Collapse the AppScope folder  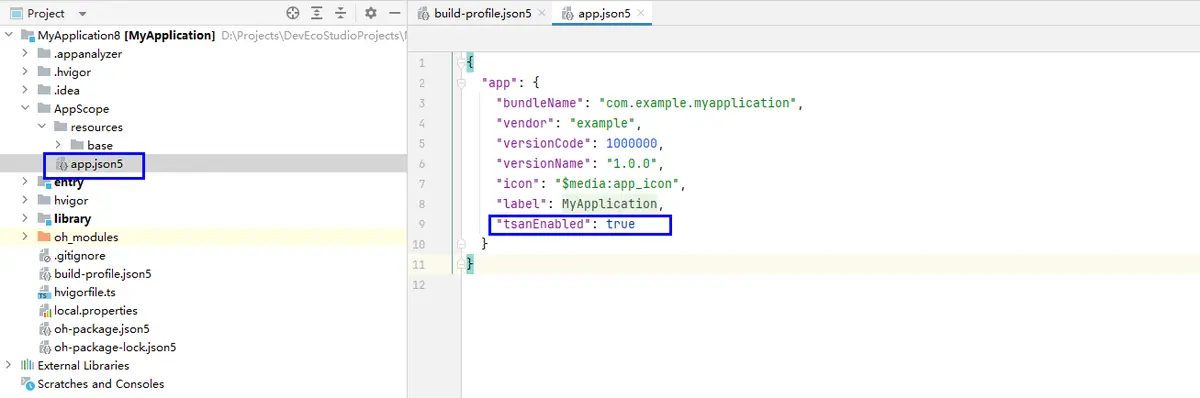26,109
